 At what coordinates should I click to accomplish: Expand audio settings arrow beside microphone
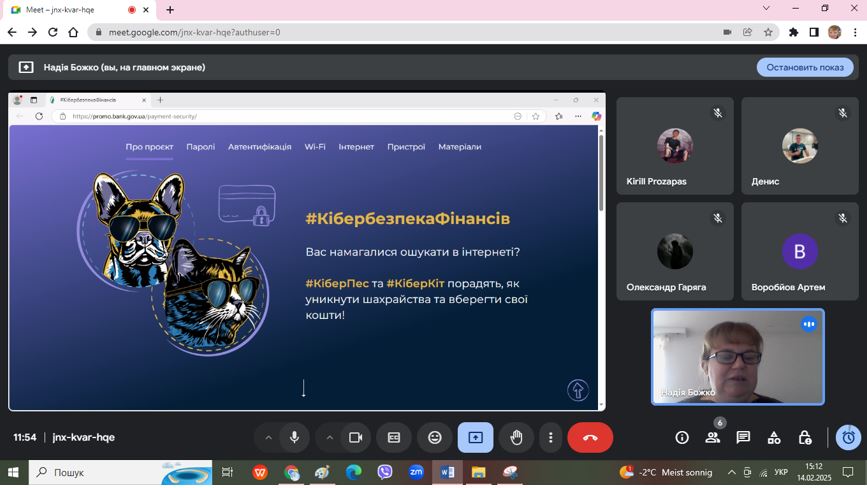pos(268,438)
